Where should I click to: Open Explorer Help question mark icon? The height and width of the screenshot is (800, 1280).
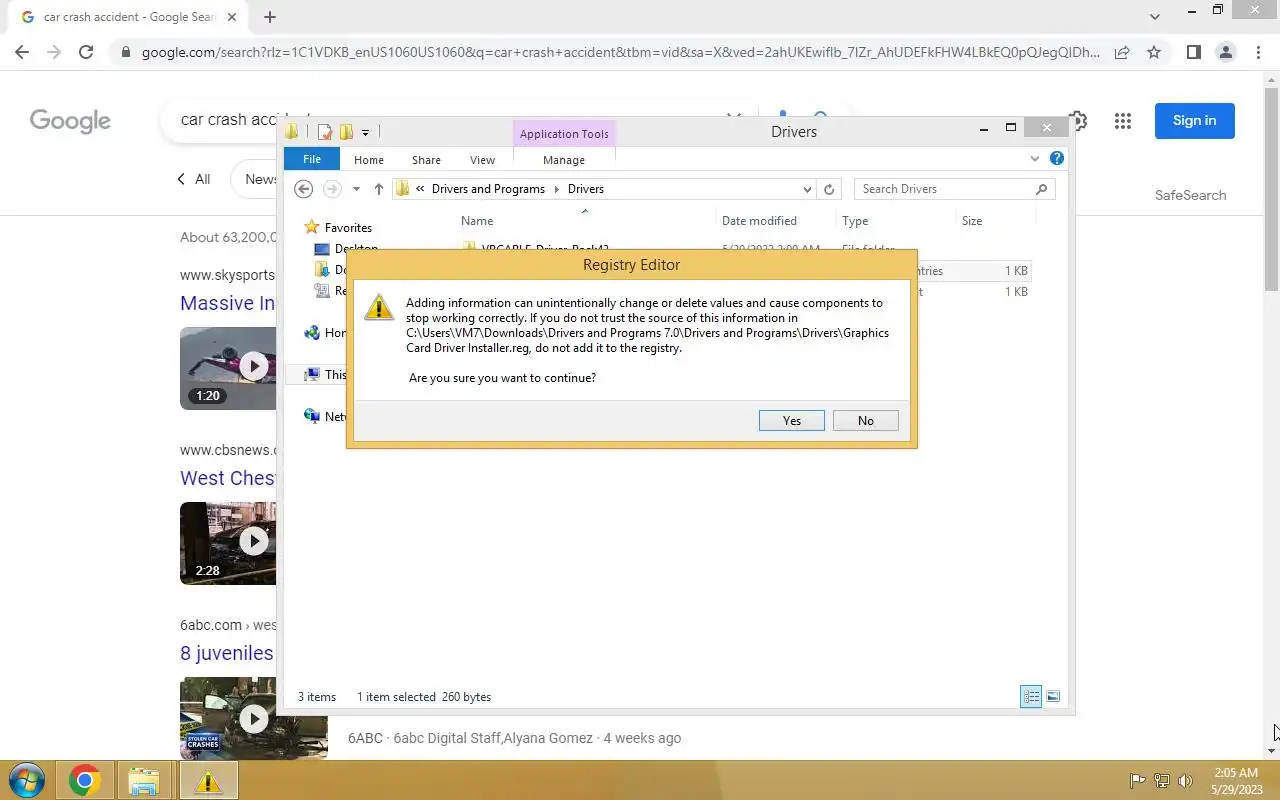[x=1057, y=158]
